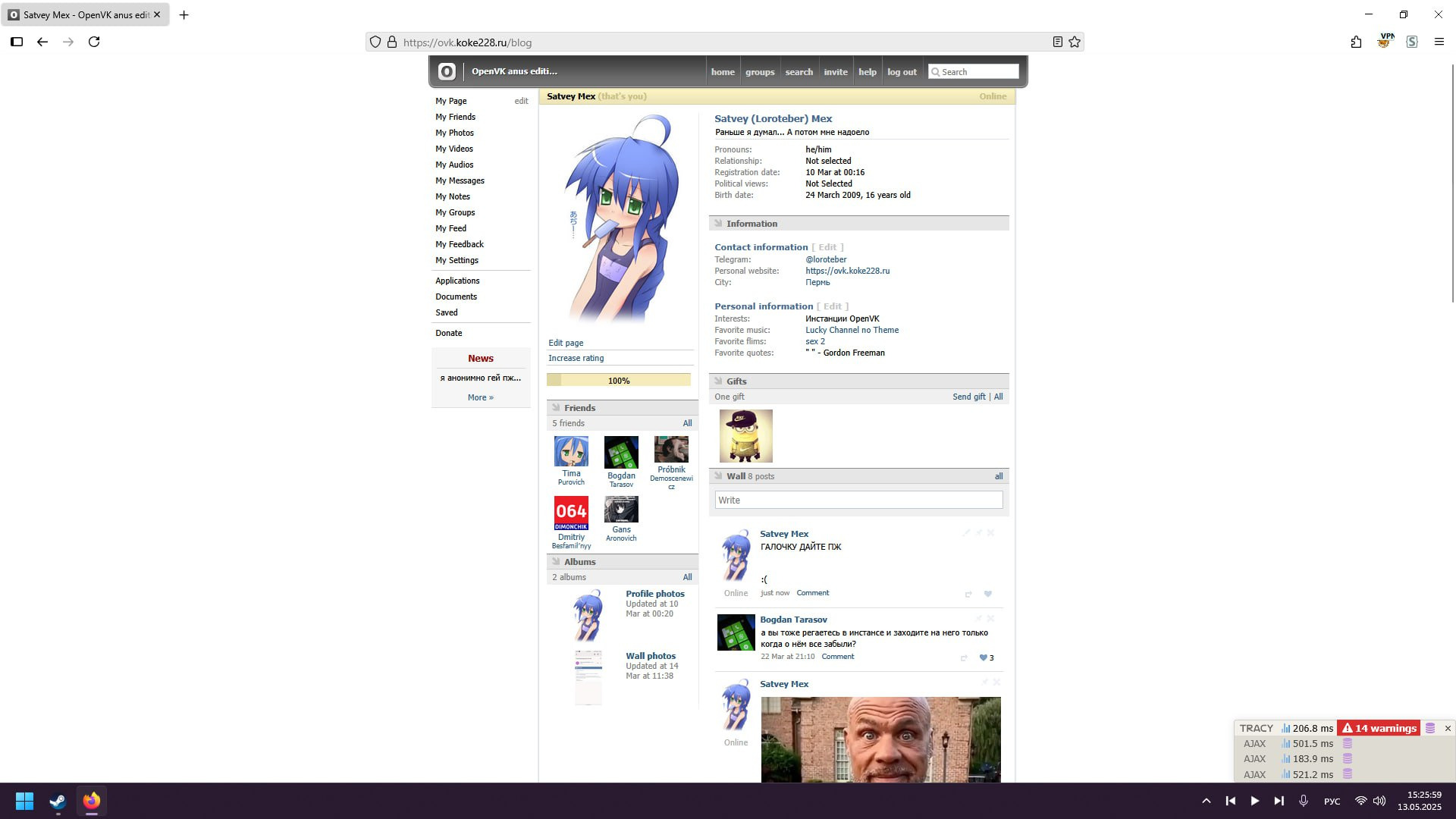Image resolution: width=1456 pixels, height=819 pixels.
Task: Click the VPN extension icon
Action: coord(1385,41)
